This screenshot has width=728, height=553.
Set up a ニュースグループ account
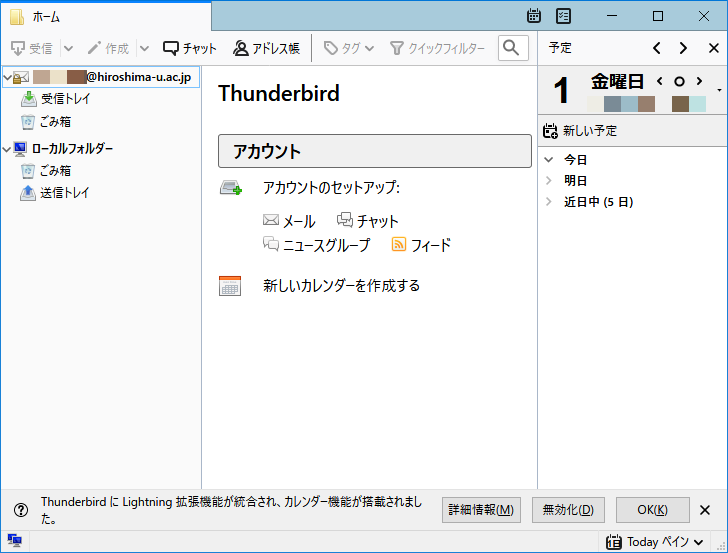tap(317, 245)
